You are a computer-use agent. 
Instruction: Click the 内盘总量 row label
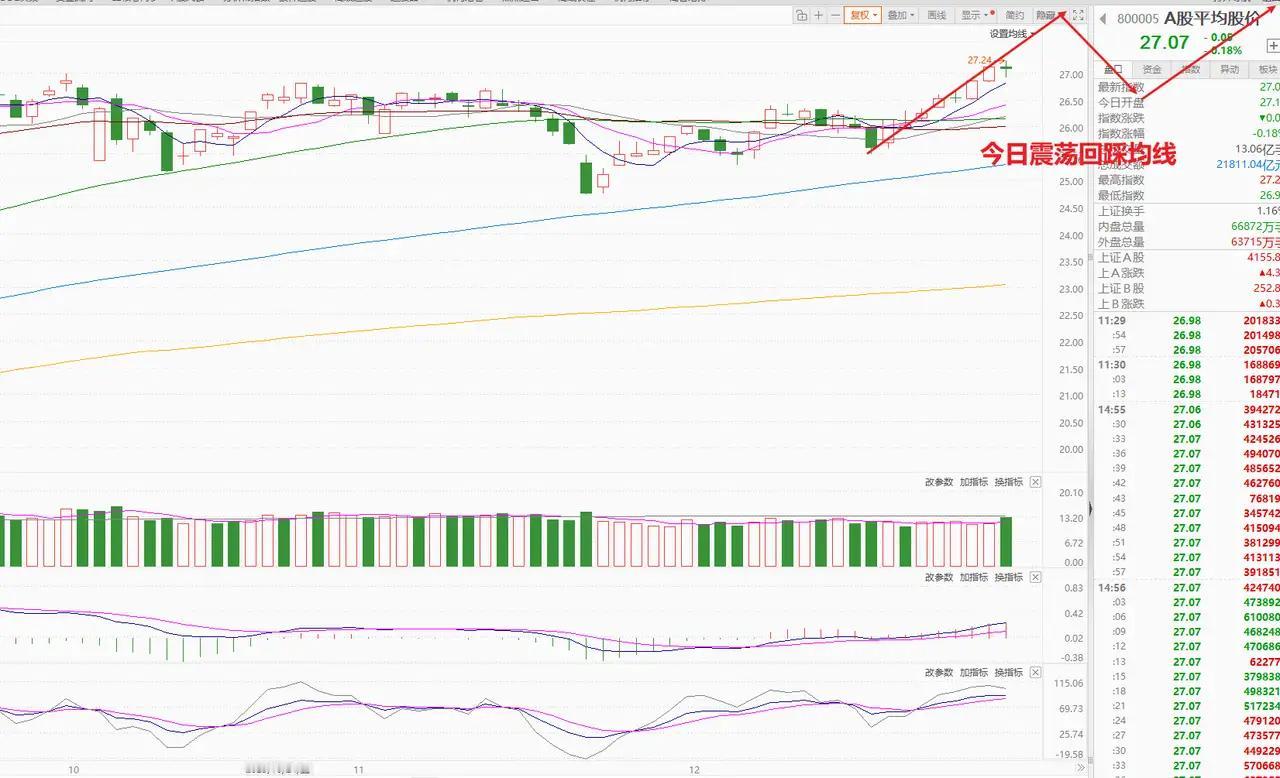[x=1121, y=227]
